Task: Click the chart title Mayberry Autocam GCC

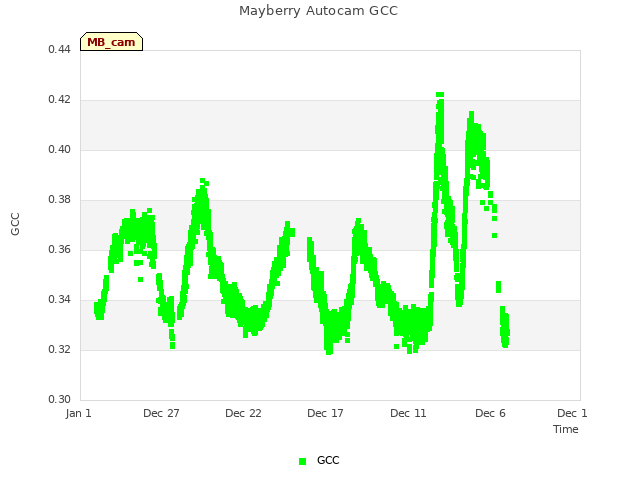Action: click(x=318, y=11)
